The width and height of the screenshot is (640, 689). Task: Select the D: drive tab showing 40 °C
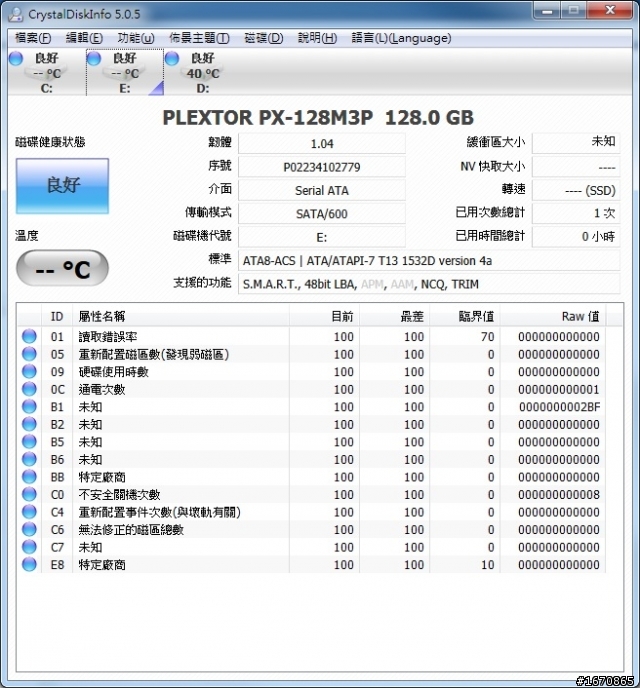point(202,73)
